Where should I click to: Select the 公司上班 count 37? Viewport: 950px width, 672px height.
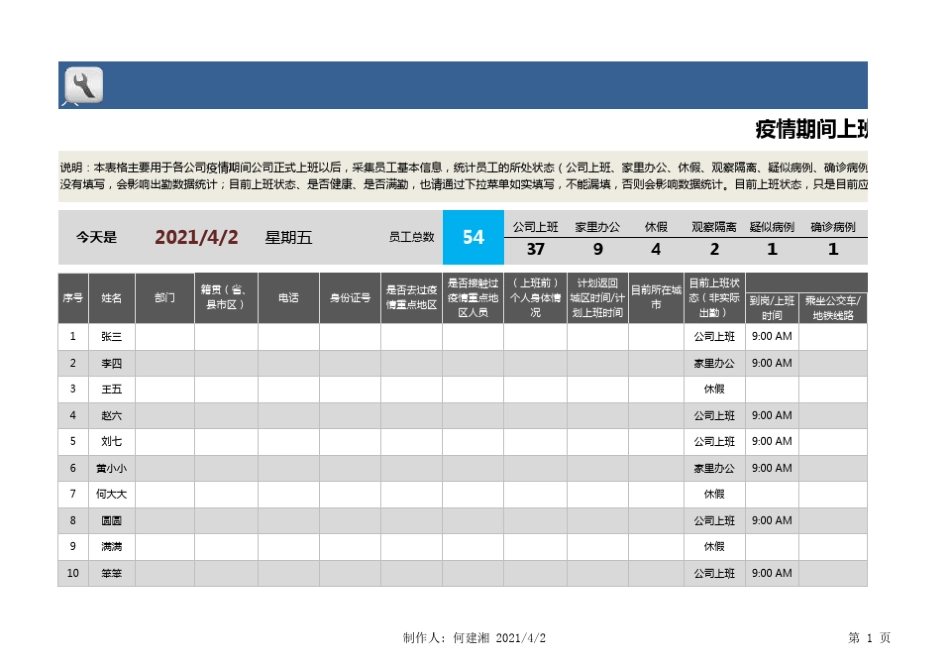point(536,249)
